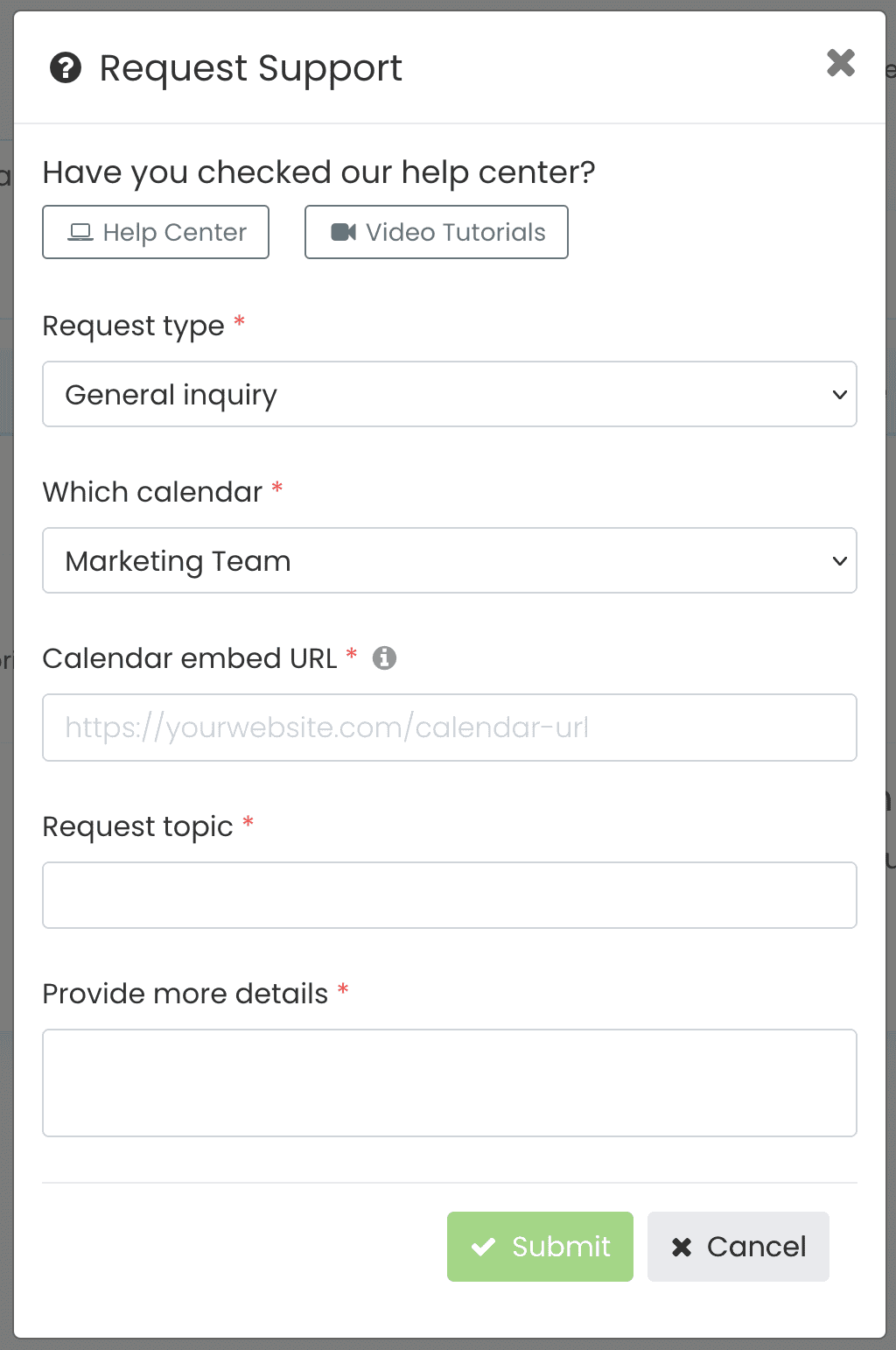Click the video camera icon on Video Tutorials

coord(343,232)
